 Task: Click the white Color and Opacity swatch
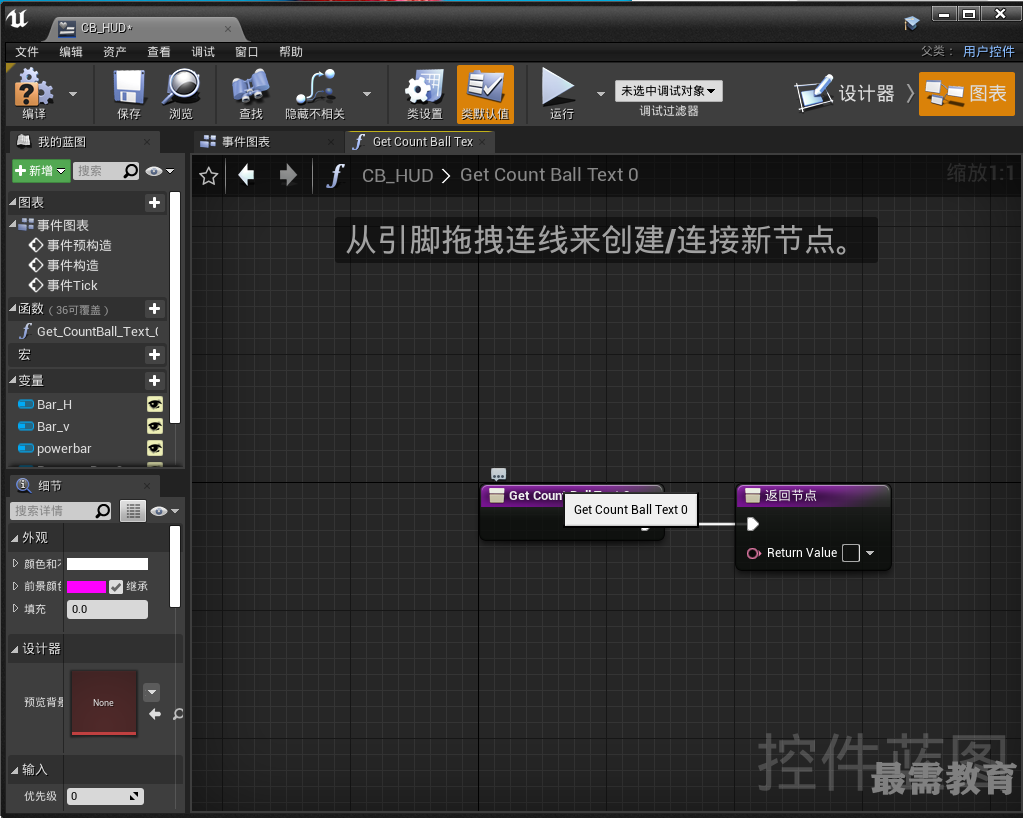point(107,564)
